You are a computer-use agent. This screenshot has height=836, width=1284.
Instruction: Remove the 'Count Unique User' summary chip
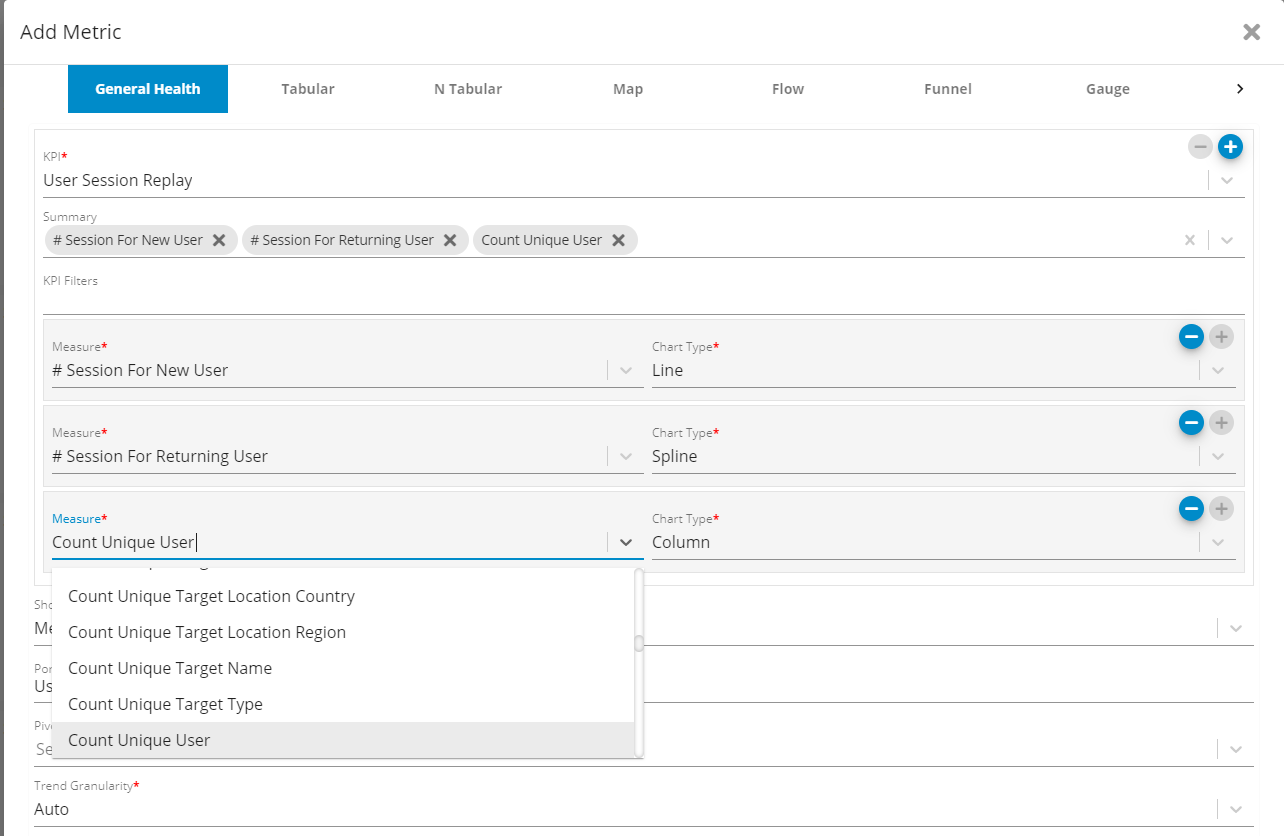[x=618, y=240]
